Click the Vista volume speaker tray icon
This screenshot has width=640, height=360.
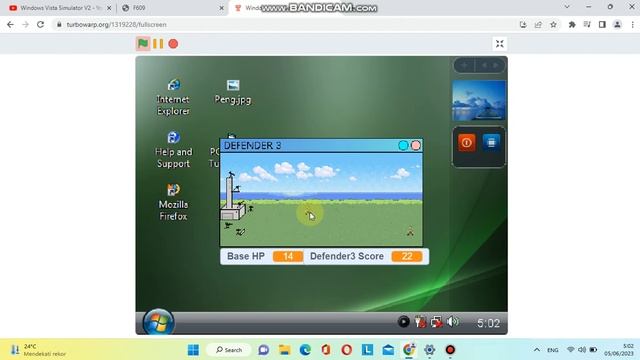click(x=453, y=322)
